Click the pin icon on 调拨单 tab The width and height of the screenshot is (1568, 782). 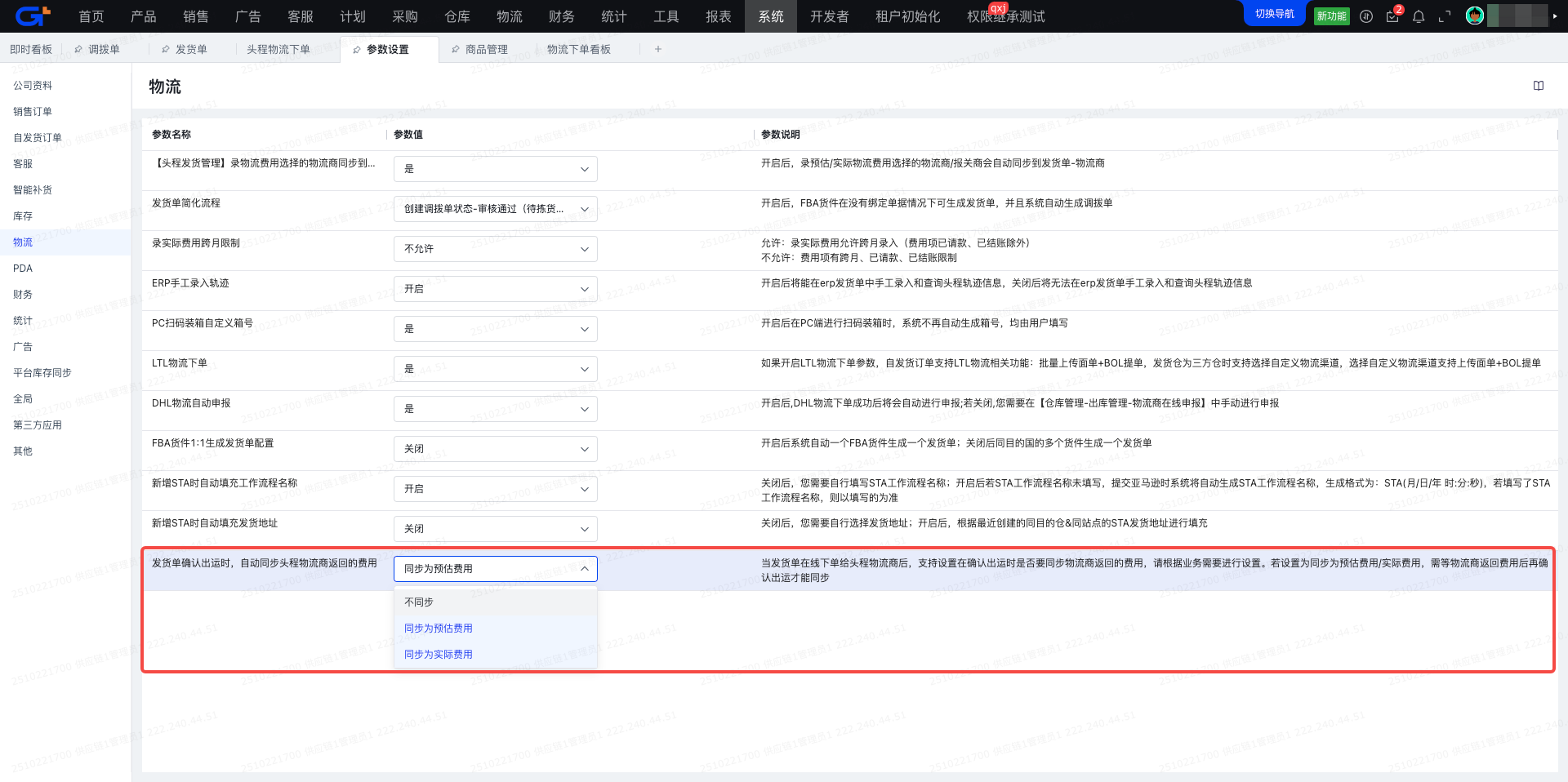click(x=78, y=50)
